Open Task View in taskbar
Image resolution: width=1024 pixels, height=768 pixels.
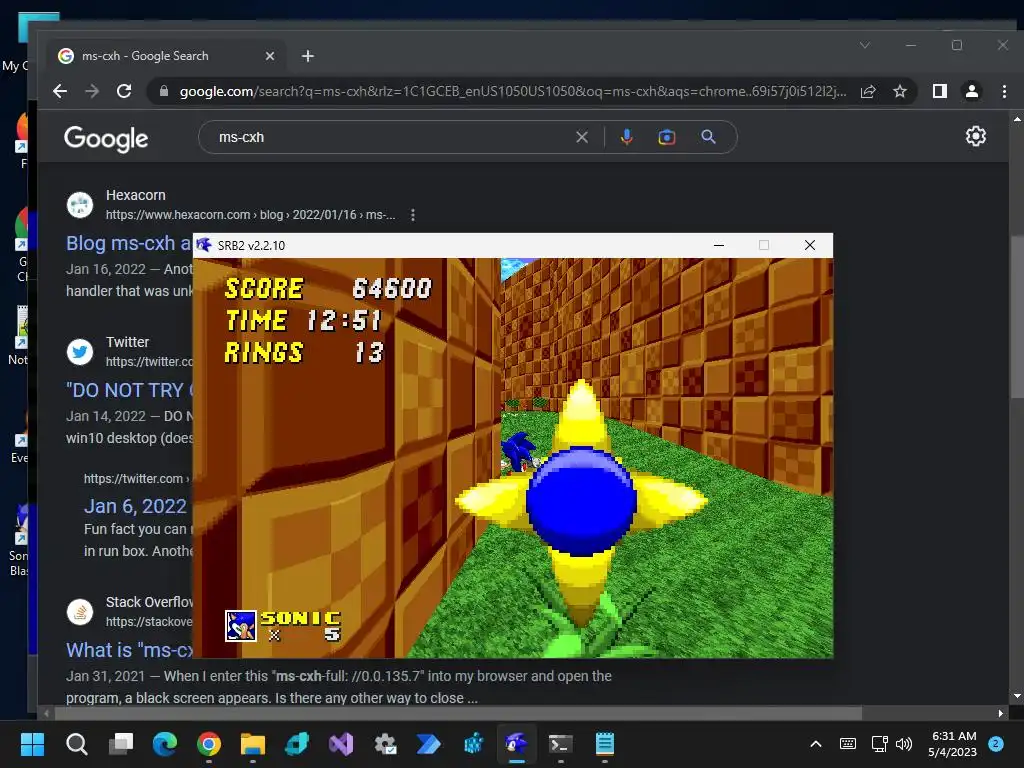pos(121,744)
